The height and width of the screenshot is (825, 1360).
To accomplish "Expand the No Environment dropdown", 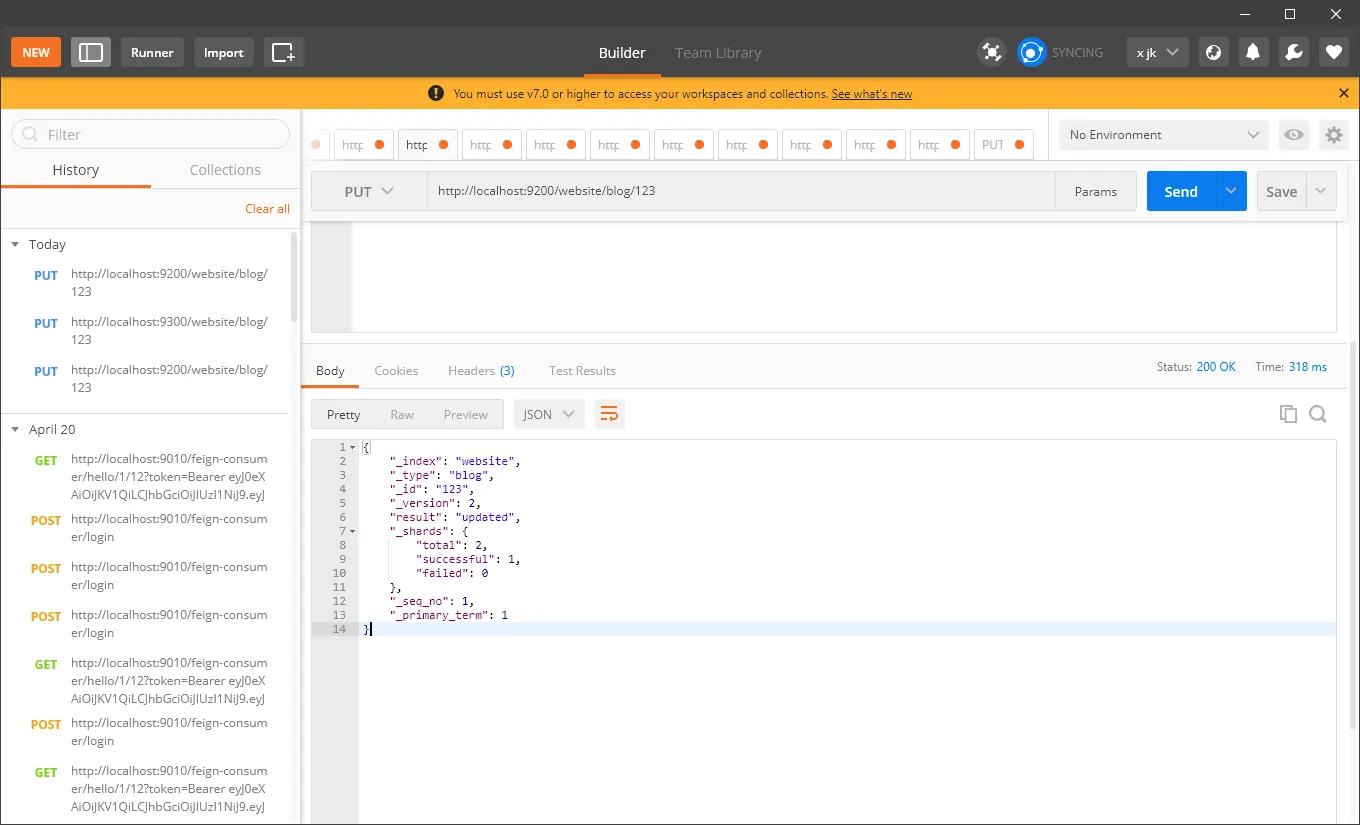I will pos(1164,135).
